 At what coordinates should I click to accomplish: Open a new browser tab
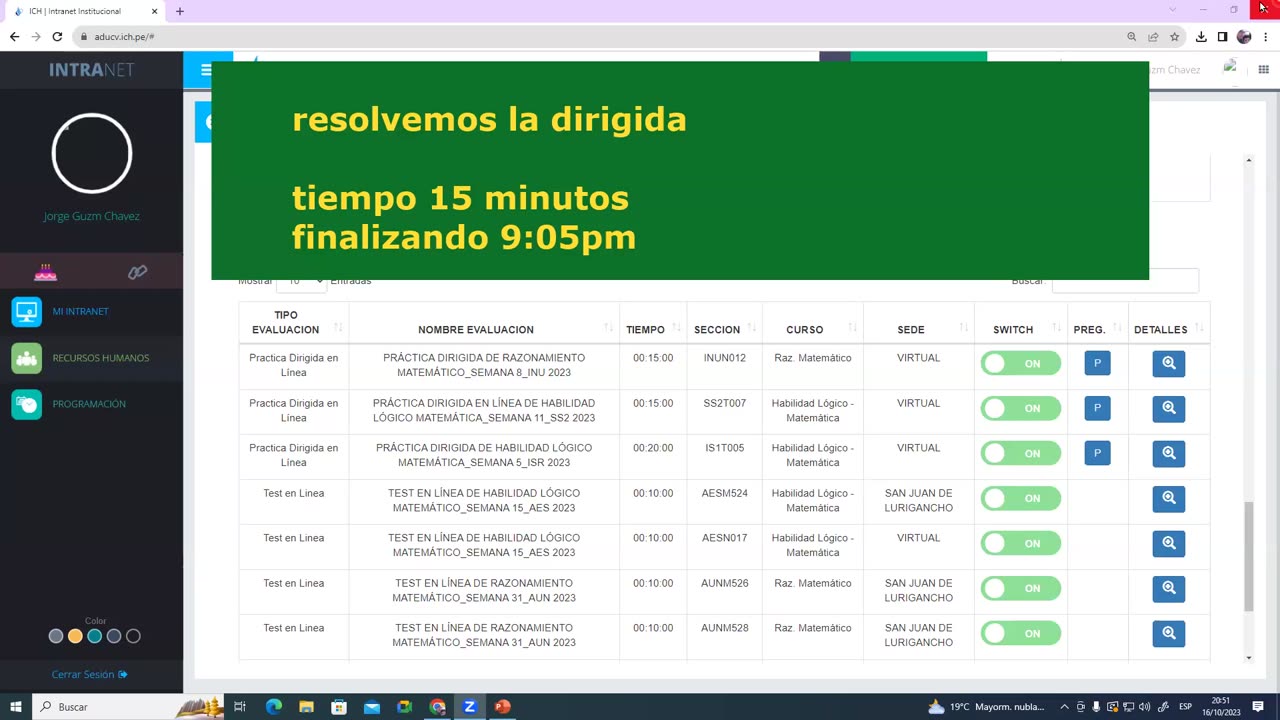pyautogui.click(x=180, y=11)
